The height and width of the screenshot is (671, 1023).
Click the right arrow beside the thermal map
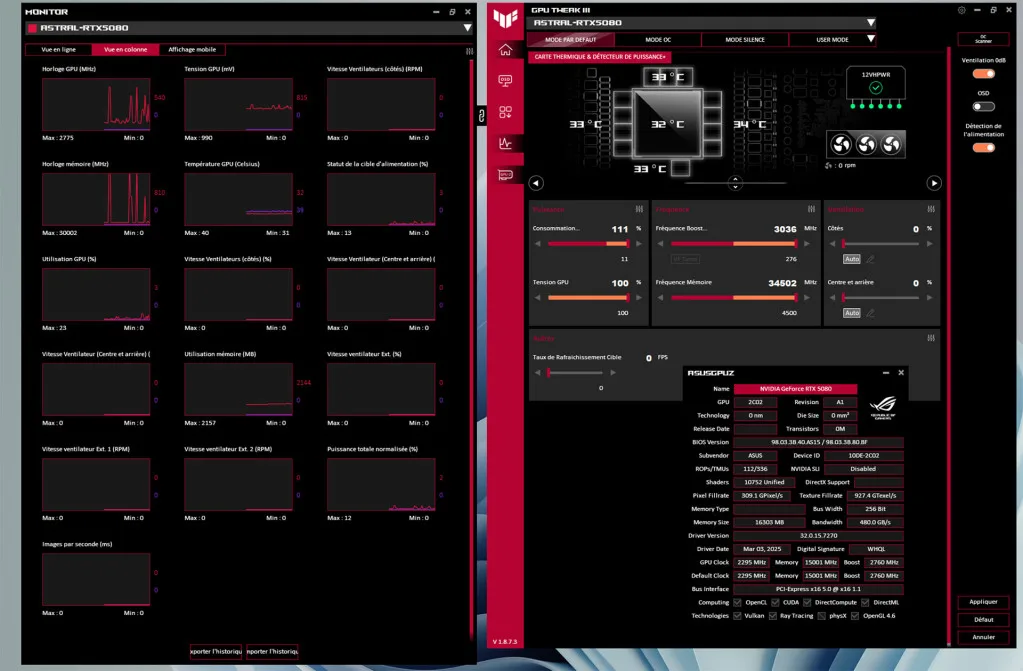pos(934,183)
